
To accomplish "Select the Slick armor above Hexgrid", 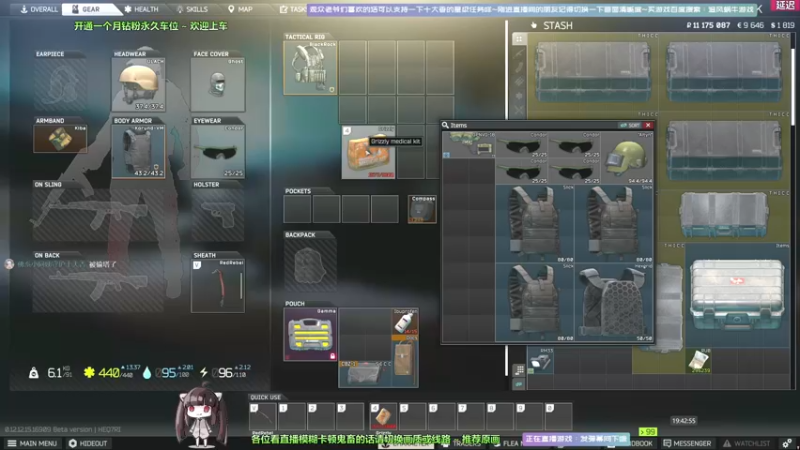I will pos(614,223).
